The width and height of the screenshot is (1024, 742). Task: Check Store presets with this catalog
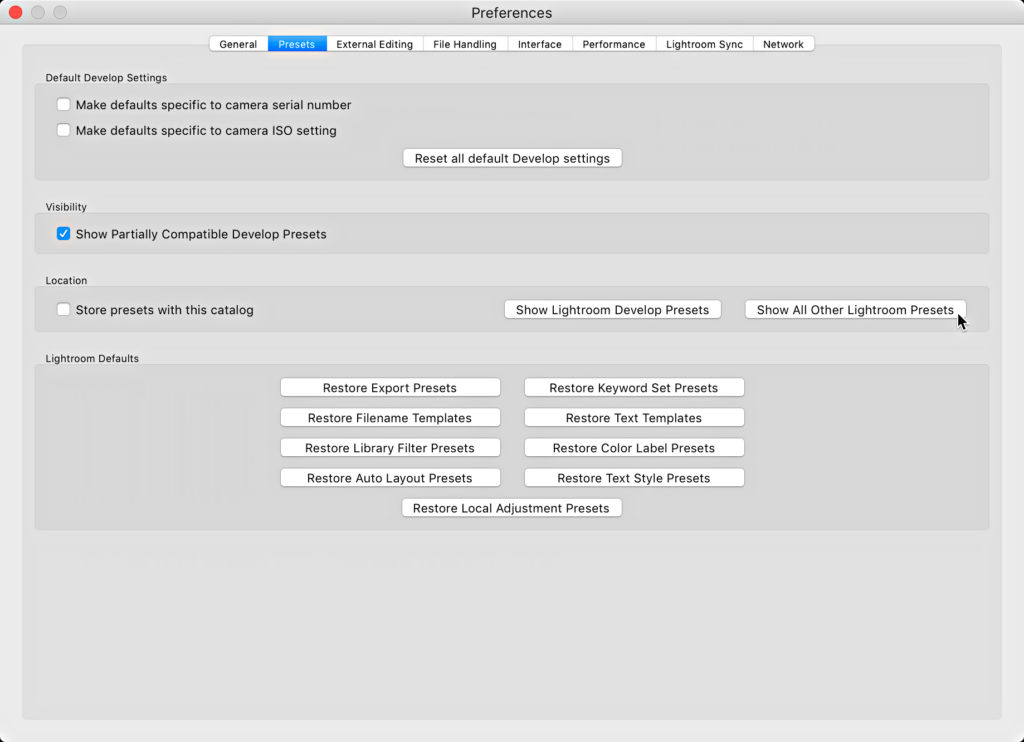(63, 310)
